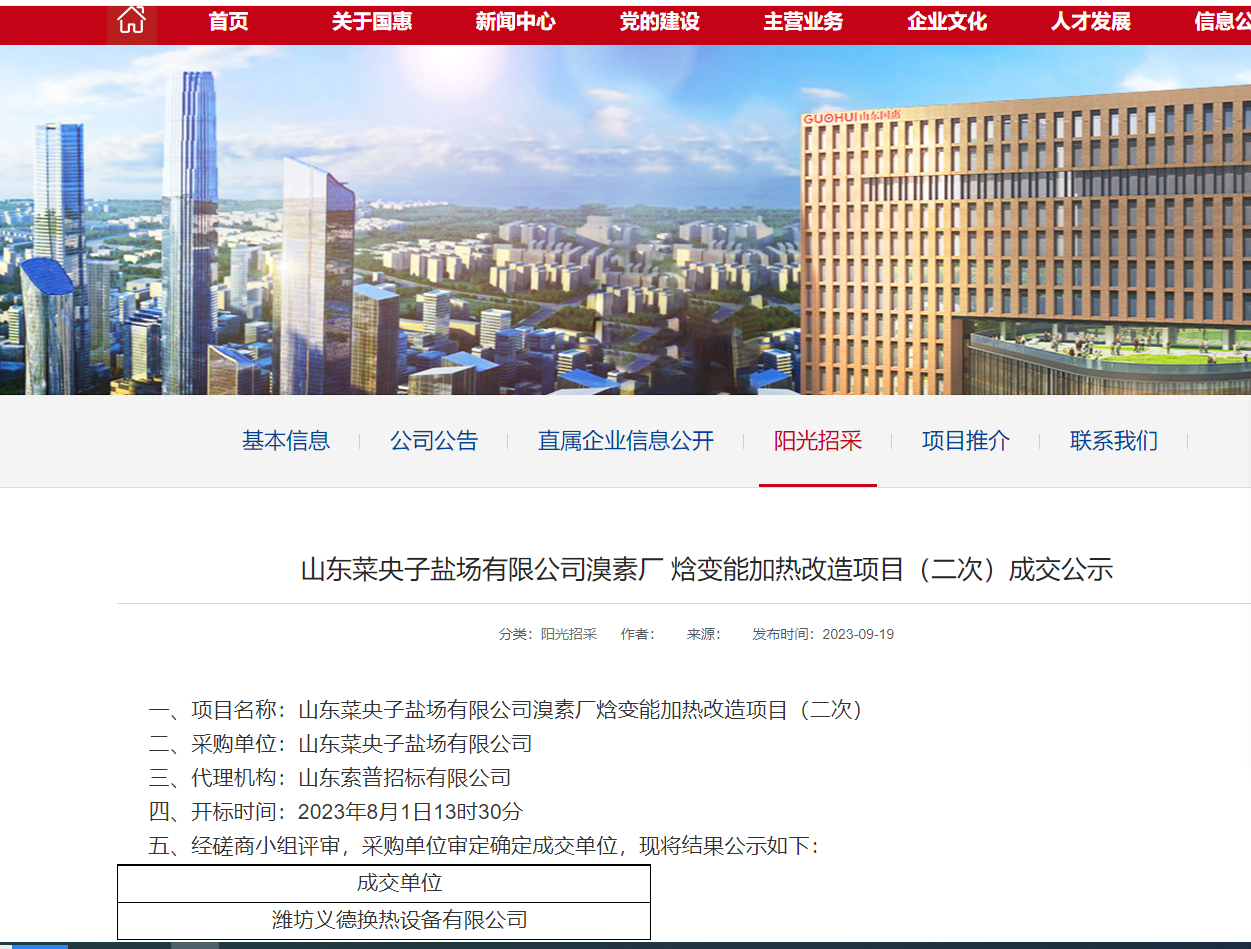Select the 阳光招采 tab
The width and height of the screenshot is (1251, 949).
(x=818, y=441)
